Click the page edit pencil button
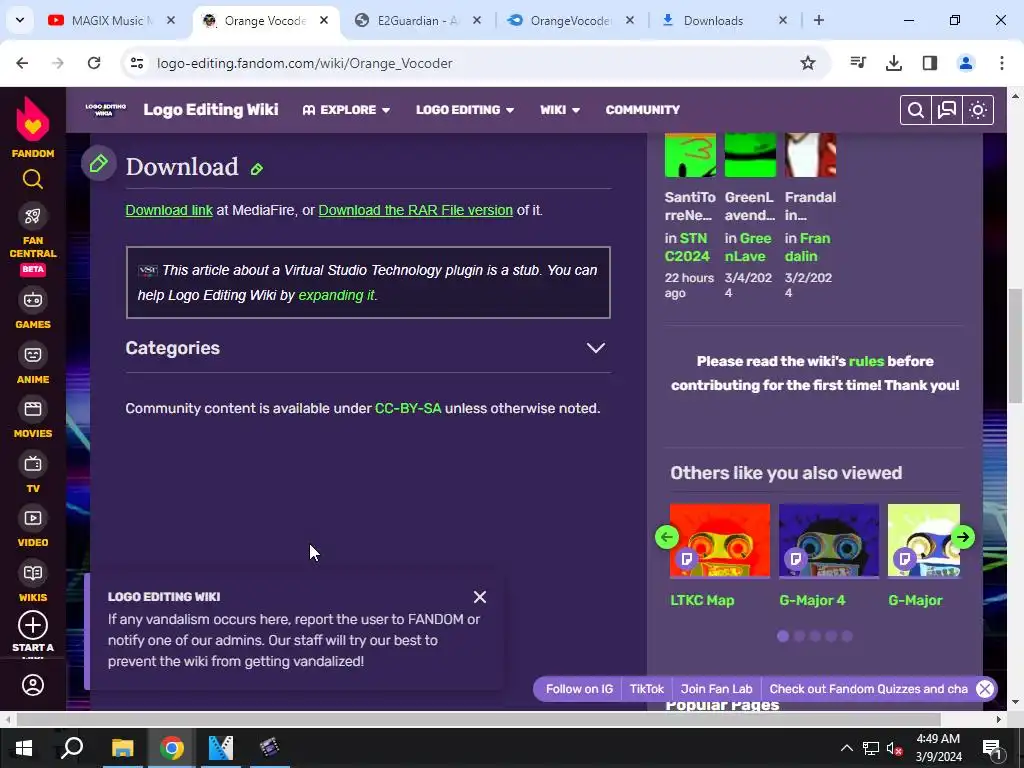 click(99, 163)
